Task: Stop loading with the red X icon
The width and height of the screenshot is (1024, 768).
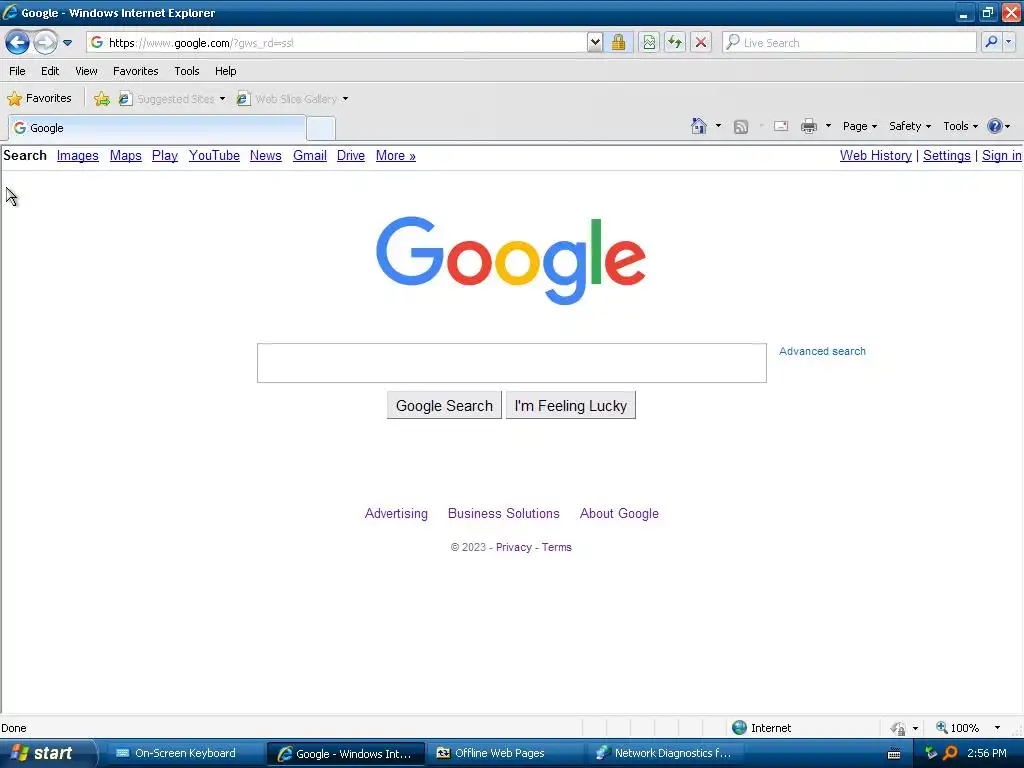Action: pos(701,42)
